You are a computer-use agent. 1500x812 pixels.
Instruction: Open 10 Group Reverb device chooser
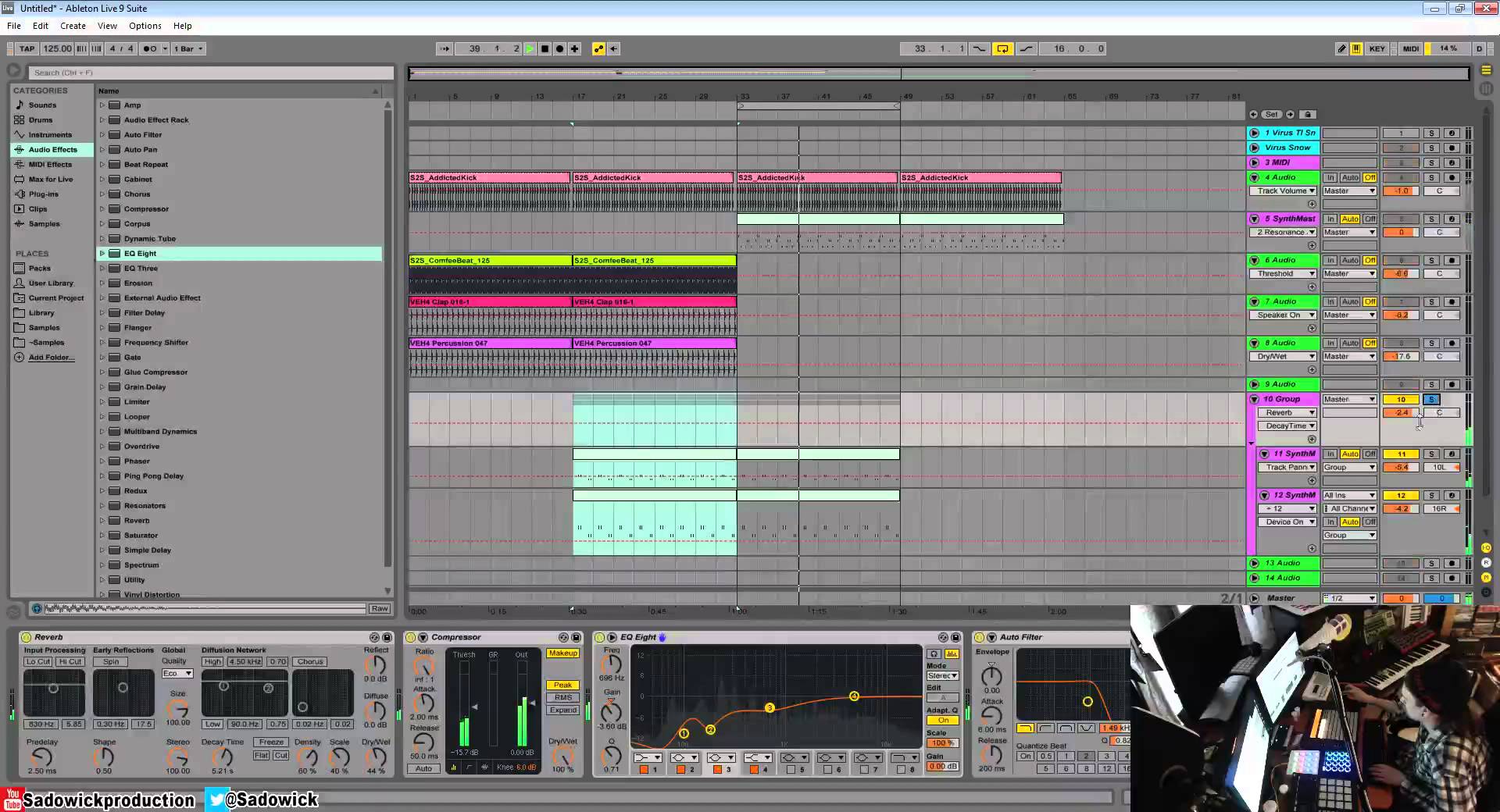1286,413
